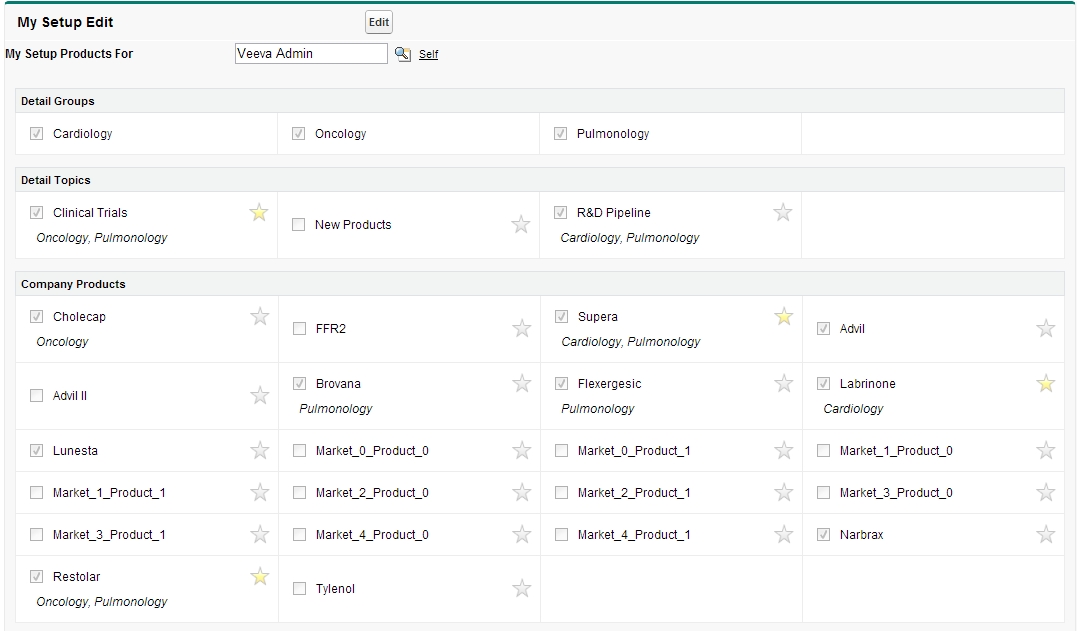The width and height of the screenshot is (1077, 631).
Task: Click the lookup magnifier icon beside Veeva Admin
Action: pyautogui.click(x=403, y=54)
